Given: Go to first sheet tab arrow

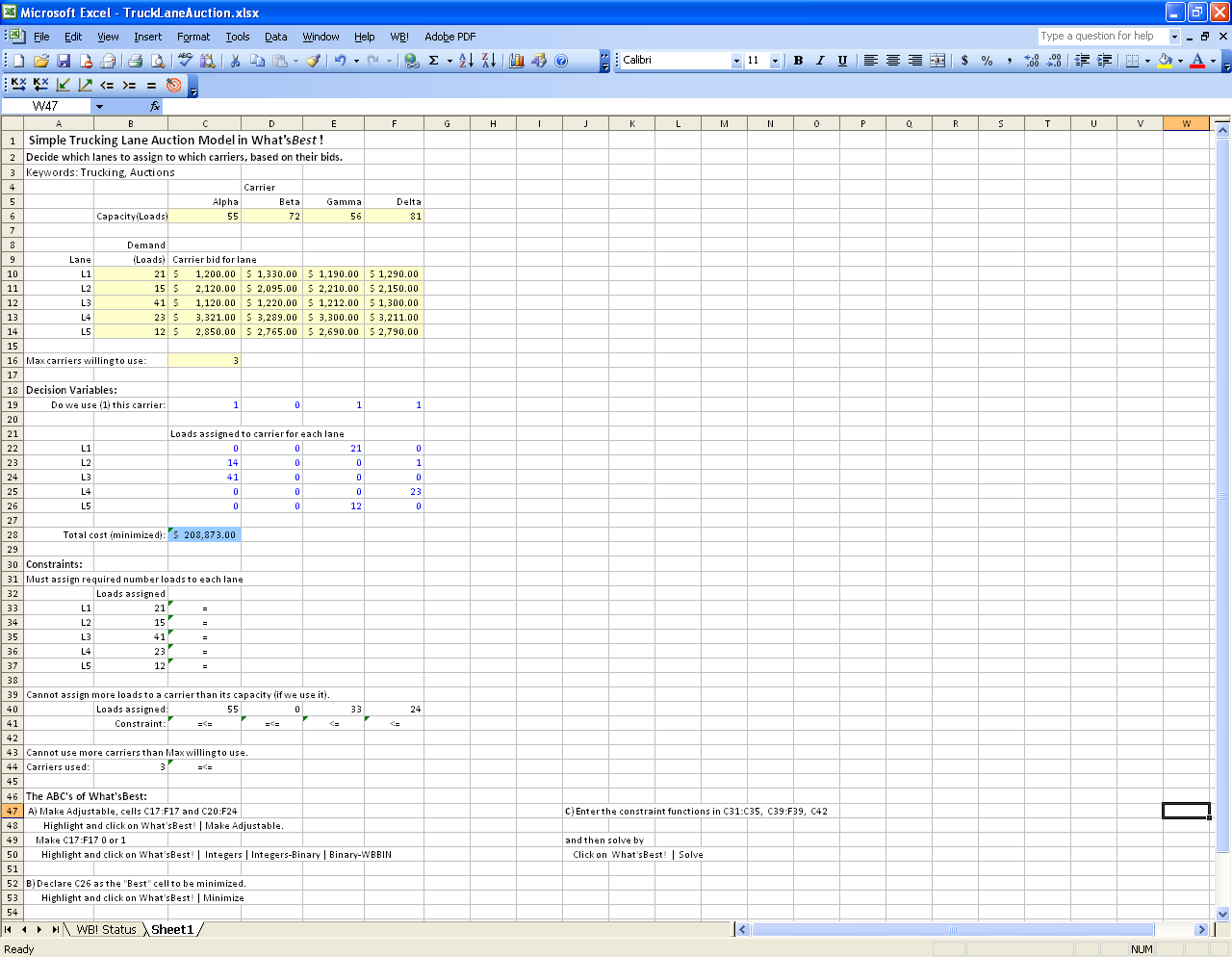Looking at the screenshot, I should coord(9,929).
